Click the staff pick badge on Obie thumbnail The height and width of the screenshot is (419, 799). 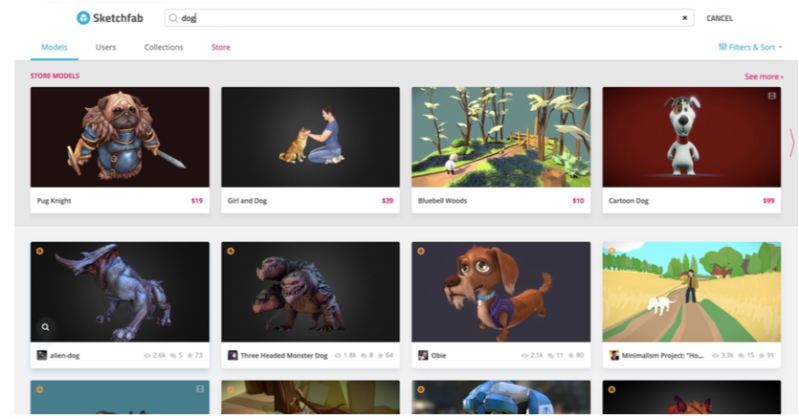click(x=419, y=251)
